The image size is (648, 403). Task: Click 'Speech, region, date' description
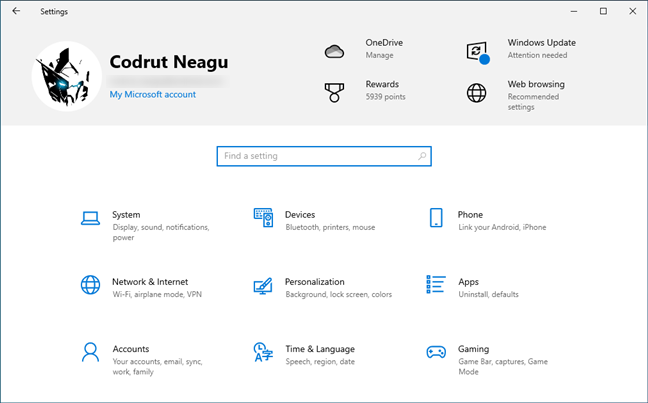click(x=320, y=362)
